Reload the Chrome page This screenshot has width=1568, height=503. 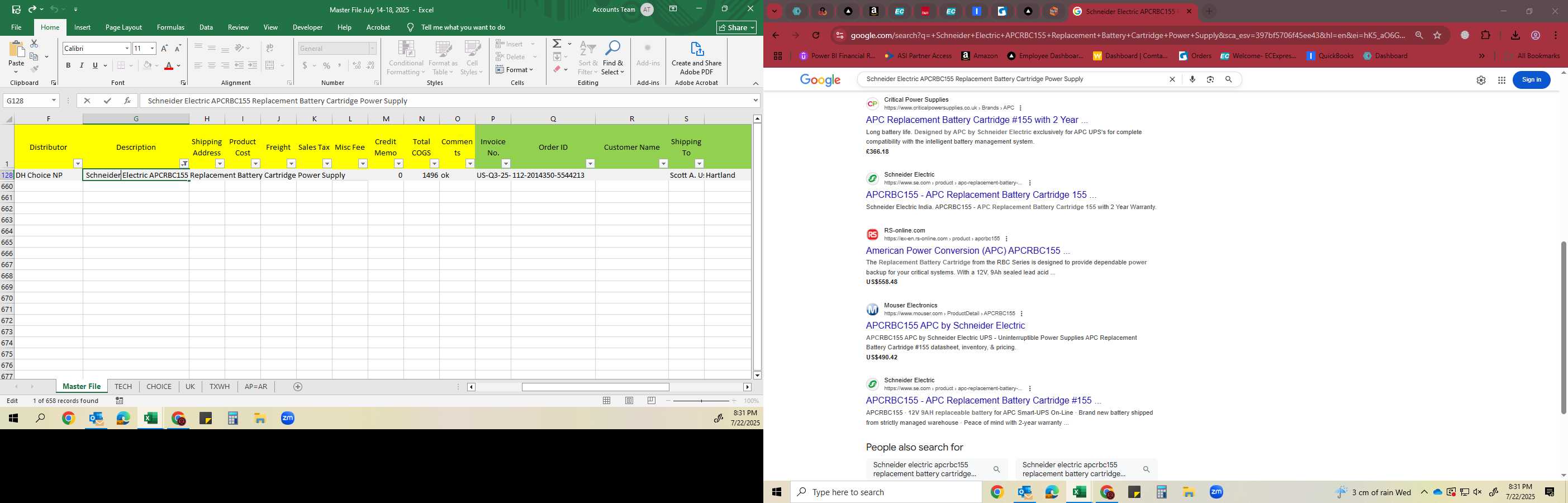point(816,35)
